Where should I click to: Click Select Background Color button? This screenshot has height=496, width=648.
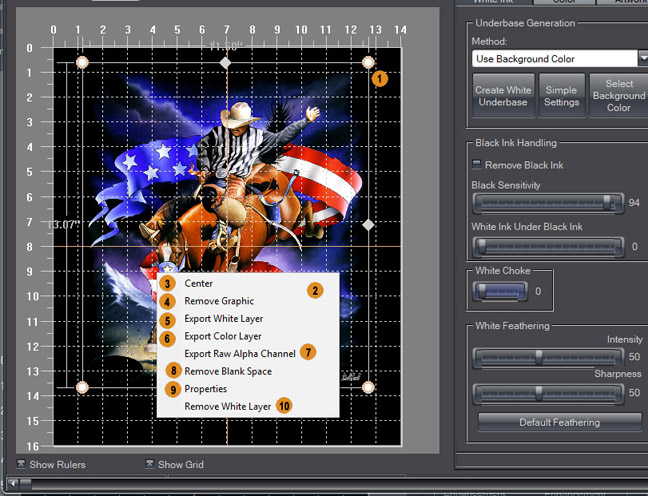(618, 96)
